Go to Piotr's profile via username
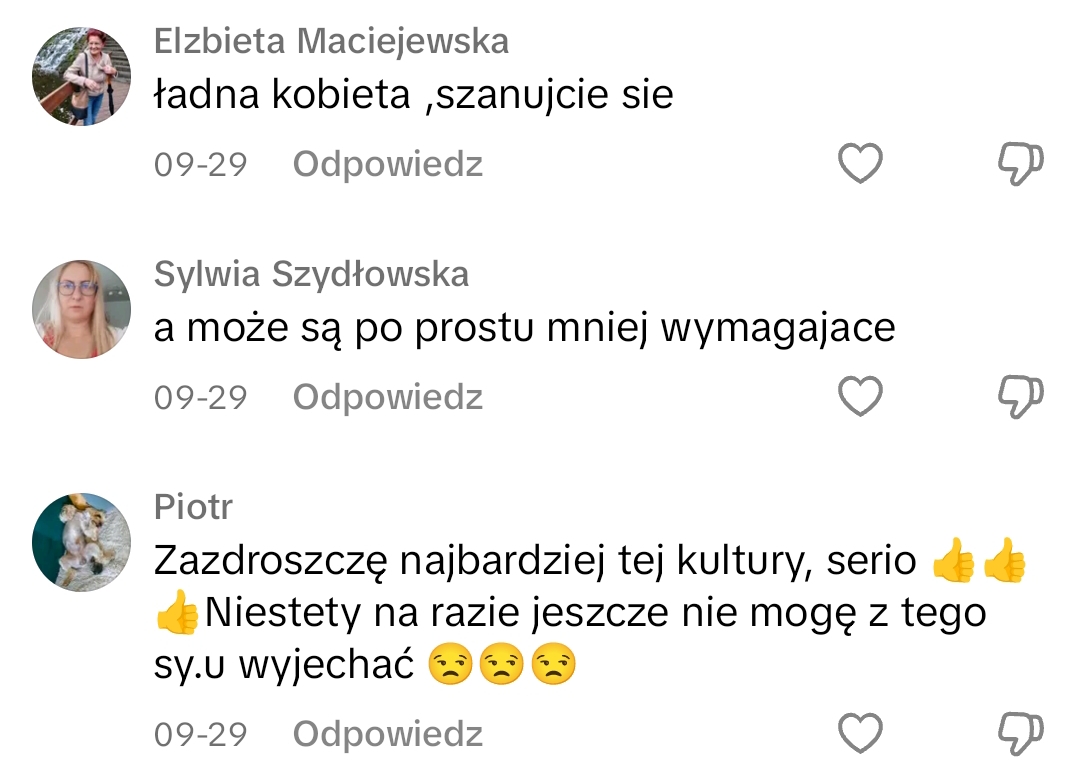 click(x=193, y=507)
